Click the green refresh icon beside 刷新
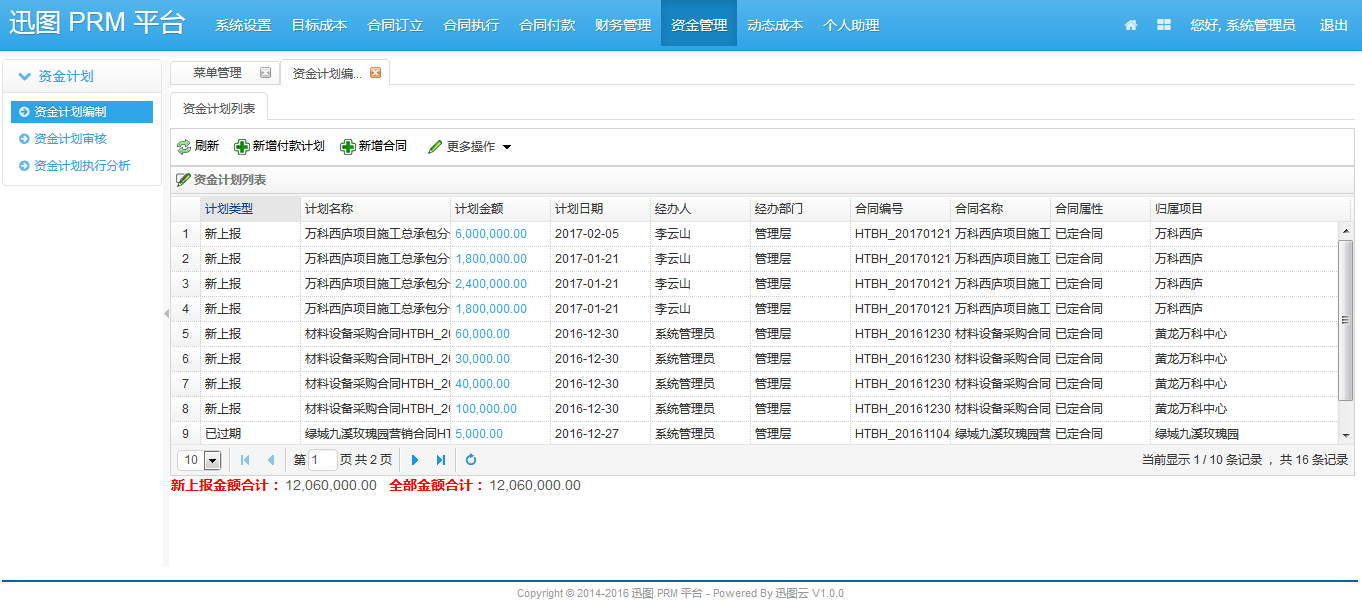The image size is (1362, 605). (183, 147)
